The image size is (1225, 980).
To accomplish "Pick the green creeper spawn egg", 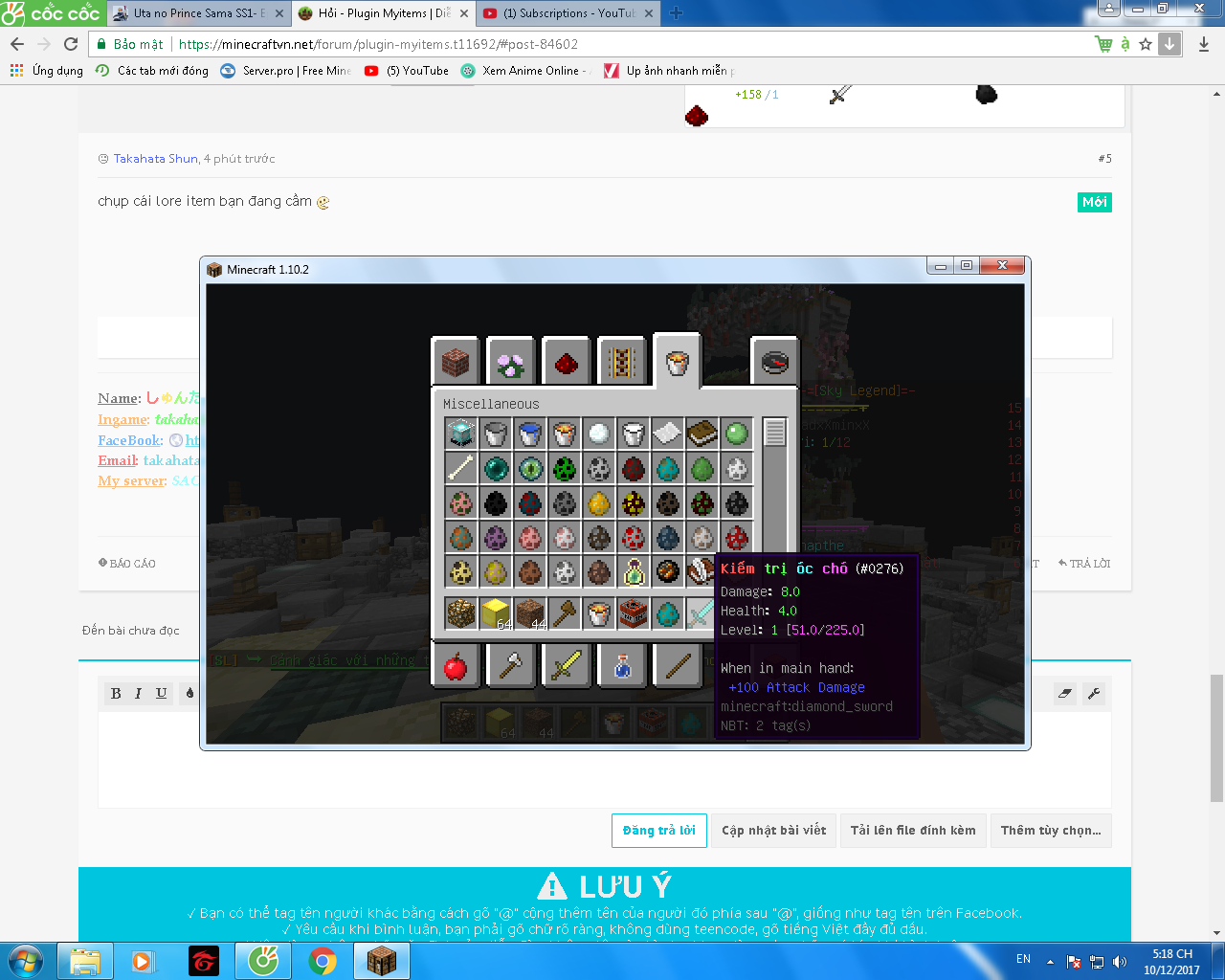I will pos(565,468).
